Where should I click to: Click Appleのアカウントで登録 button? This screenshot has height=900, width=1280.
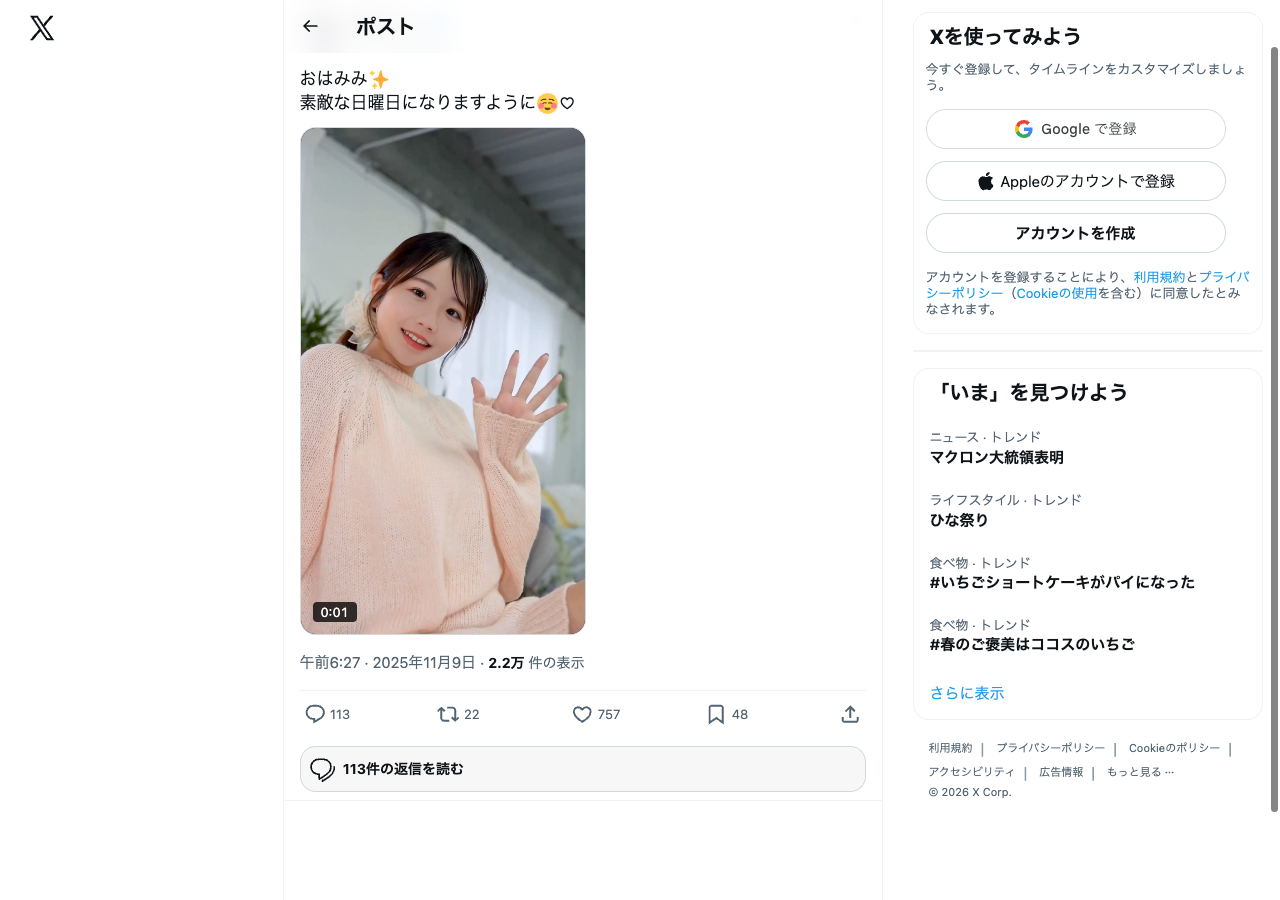pyautogui.click(x=1075, y=181)
